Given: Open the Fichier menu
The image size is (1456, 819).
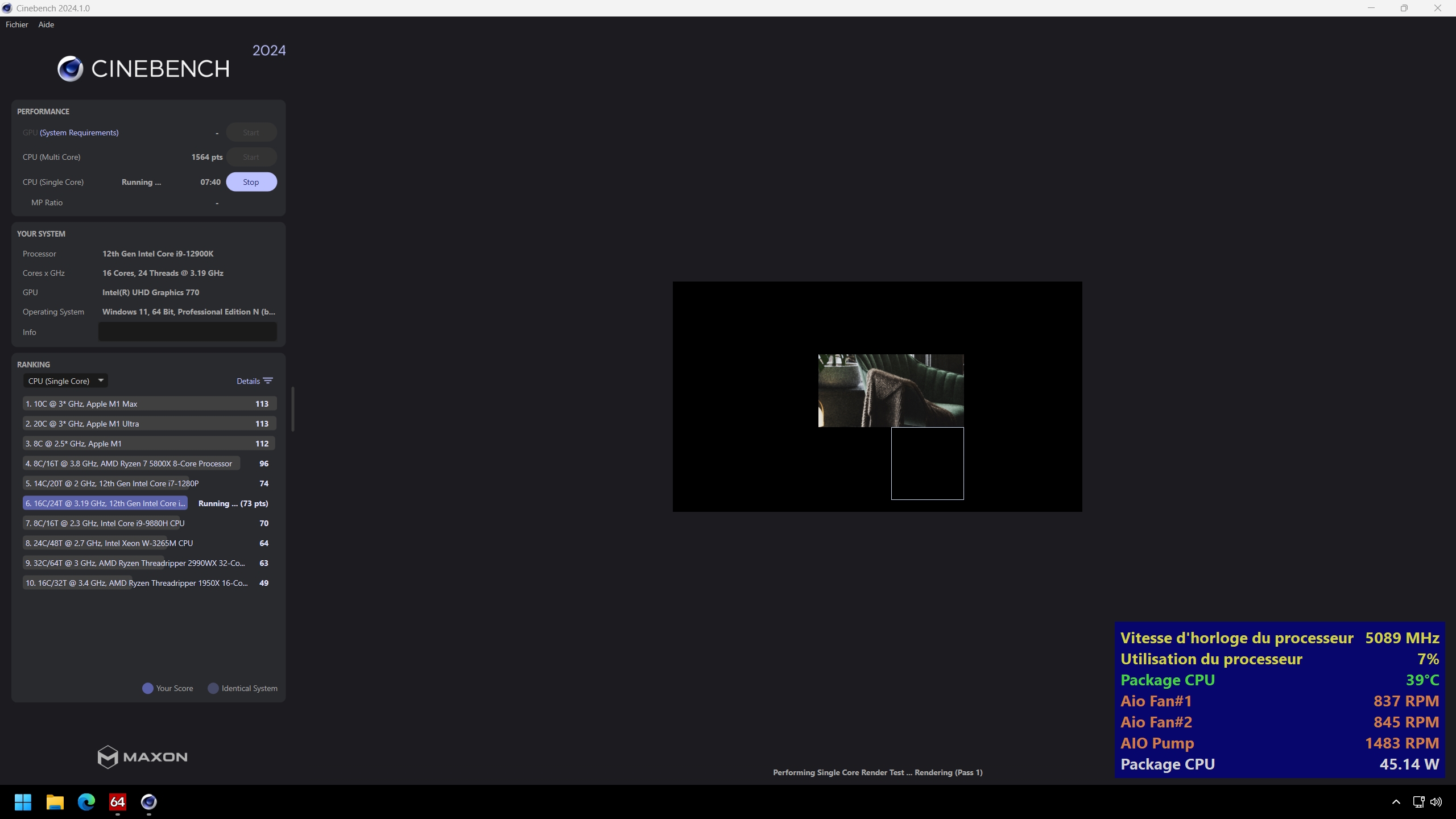Looking at the screenshot, I should (x=16, y=24).
